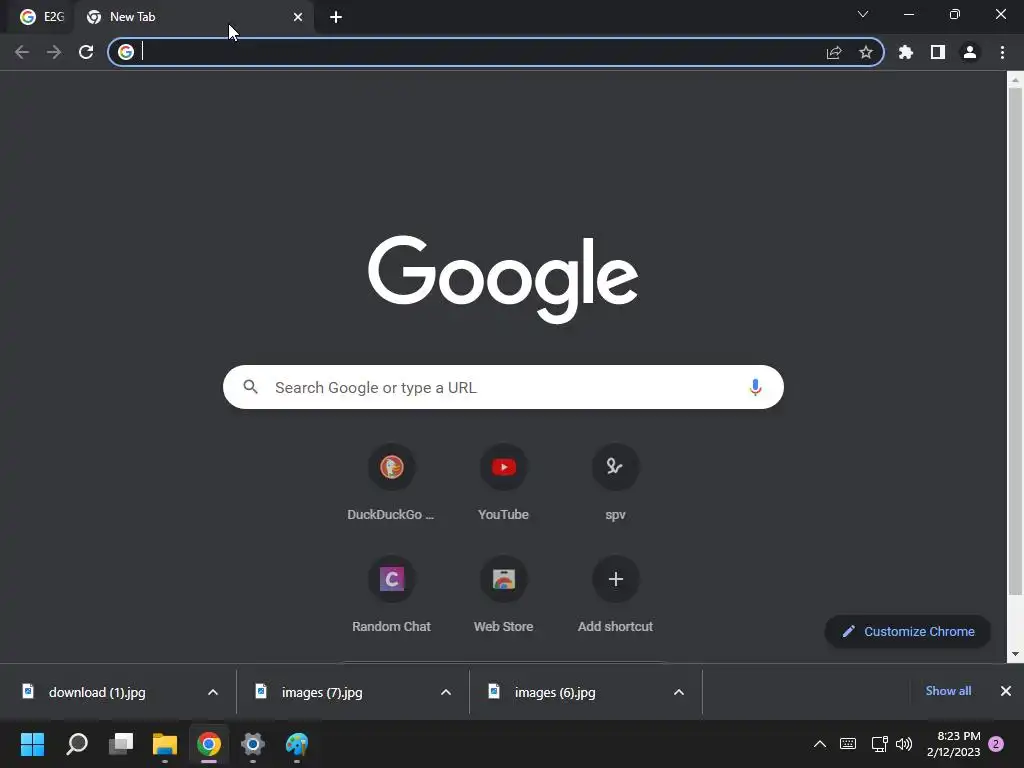1024x768 pixels.
Task: Open the Paint app on taskbar
Action: 296,744
